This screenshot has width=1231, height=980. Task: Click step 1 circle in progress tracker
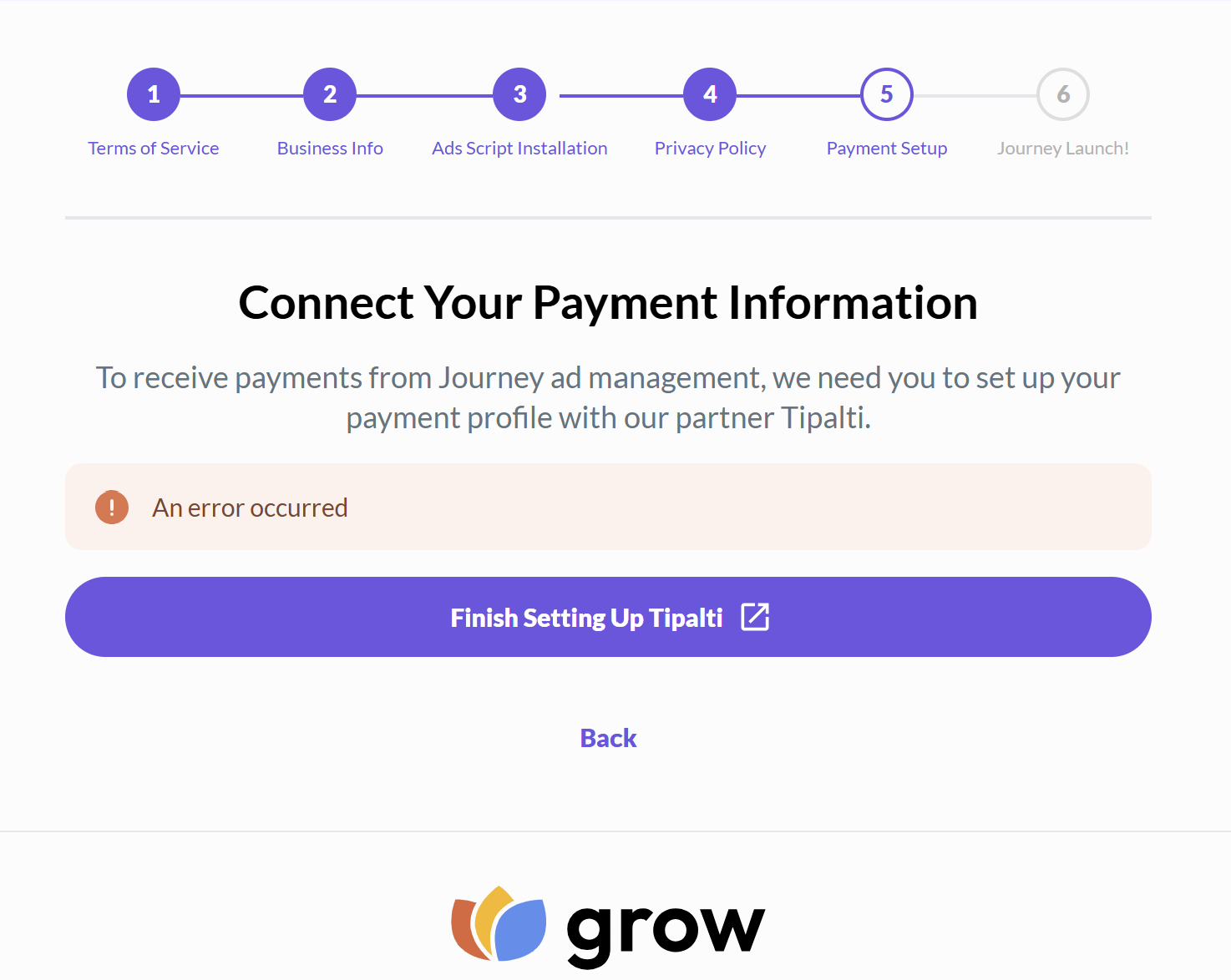pos(154,94)
